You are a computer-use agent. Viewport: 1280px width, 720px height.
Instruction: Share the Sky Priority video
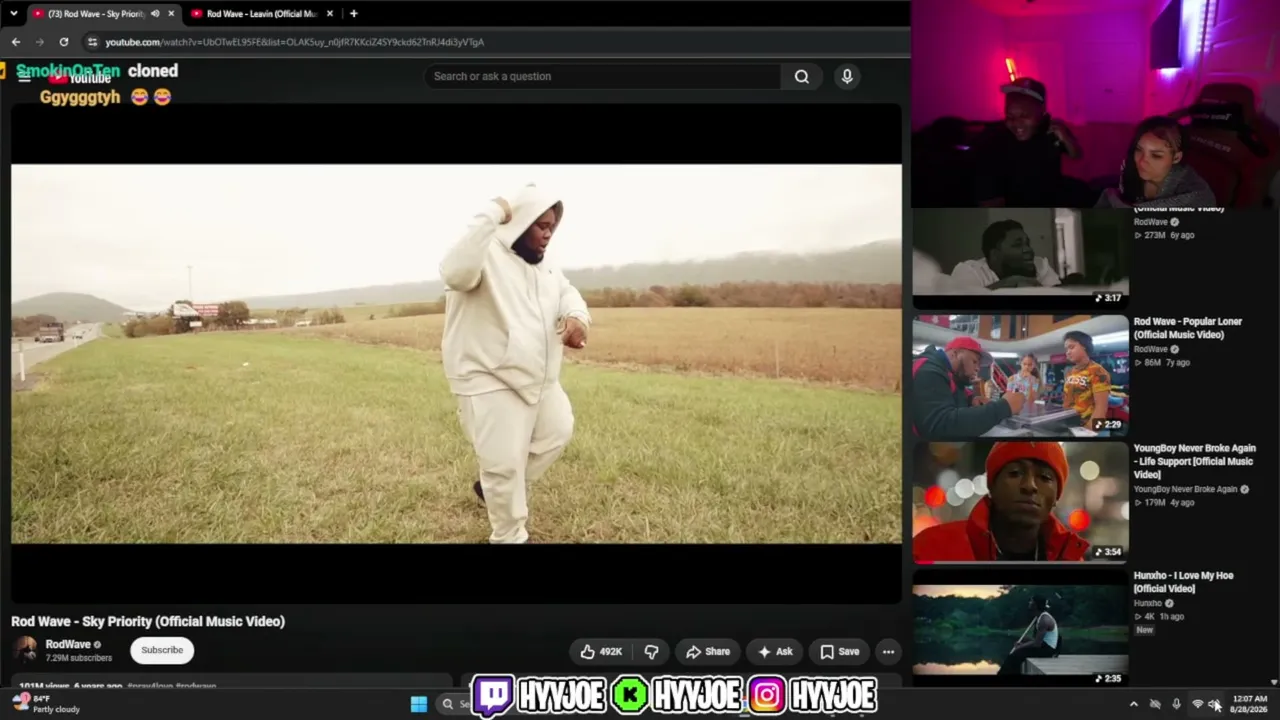(x=707, y=651)
